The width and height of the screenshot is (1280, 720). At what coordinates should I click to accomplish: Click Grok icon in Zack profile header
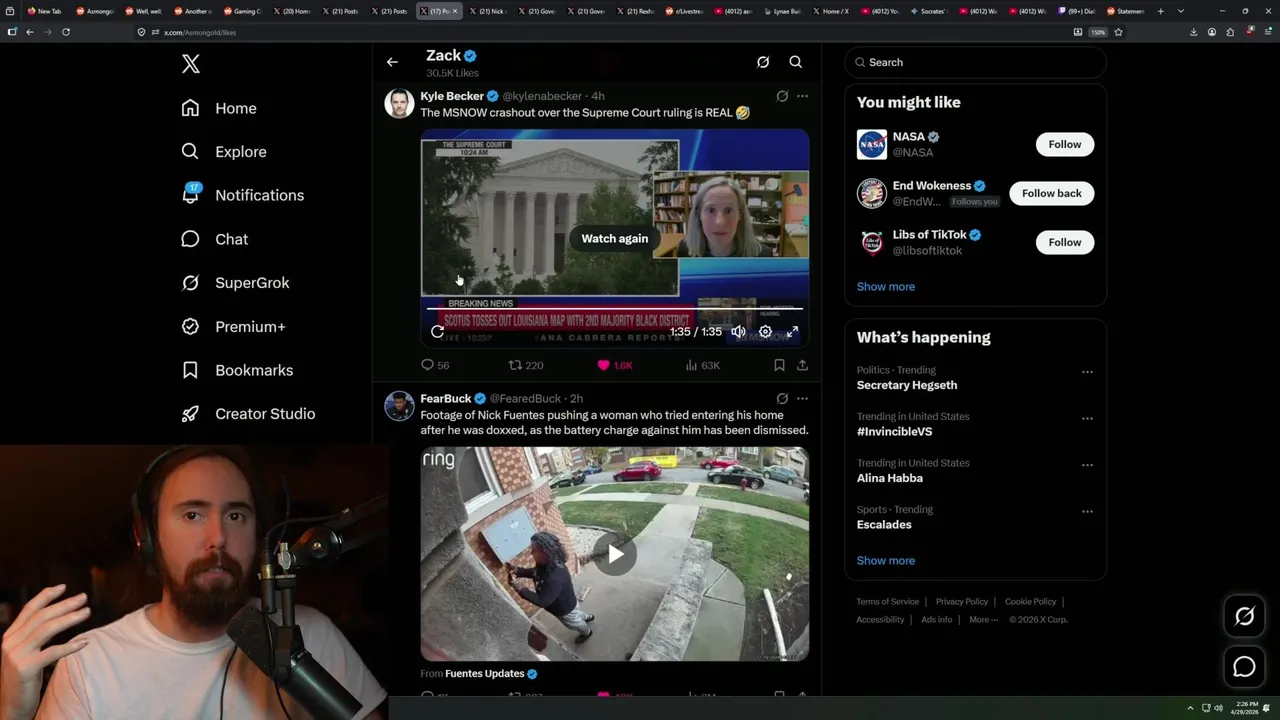click(763, 62)
